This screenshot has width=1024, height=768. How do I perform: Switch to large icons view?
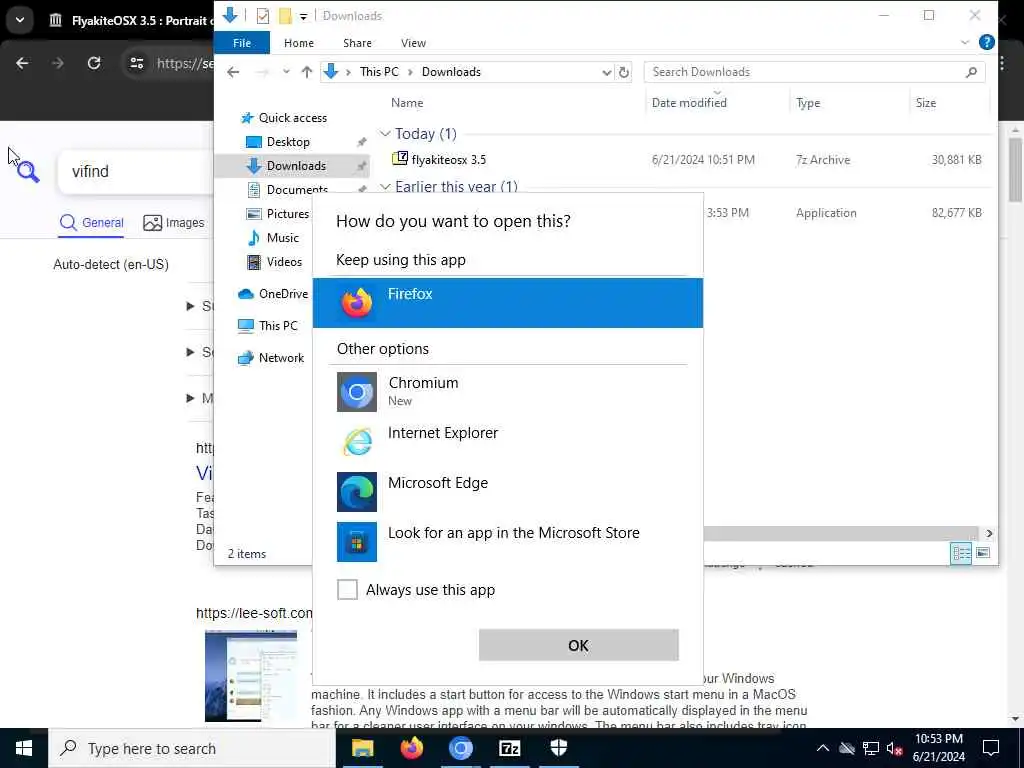tap(983, 554)
